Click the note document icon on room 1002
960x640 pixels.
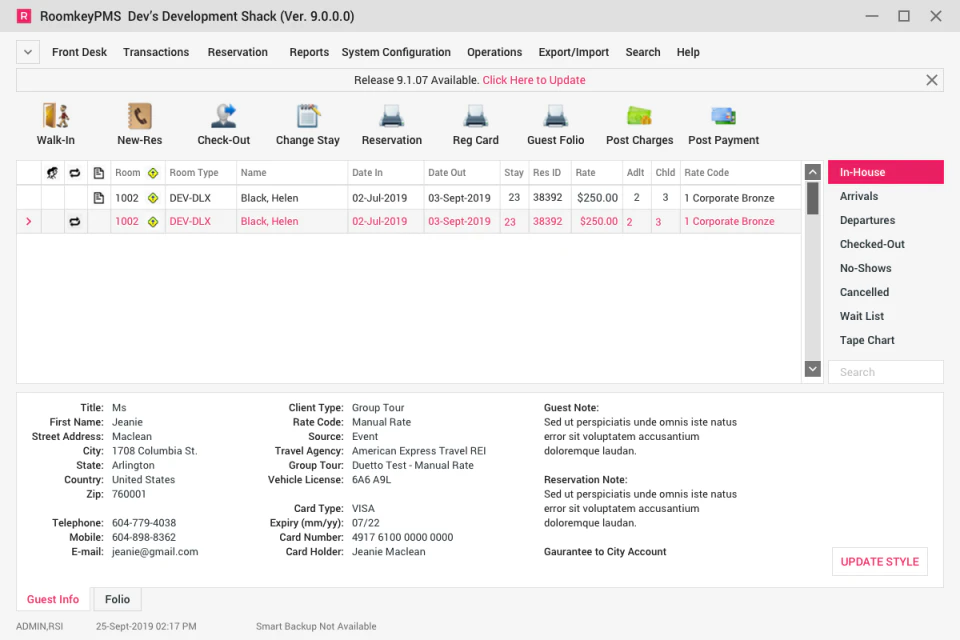pos(97,197)
